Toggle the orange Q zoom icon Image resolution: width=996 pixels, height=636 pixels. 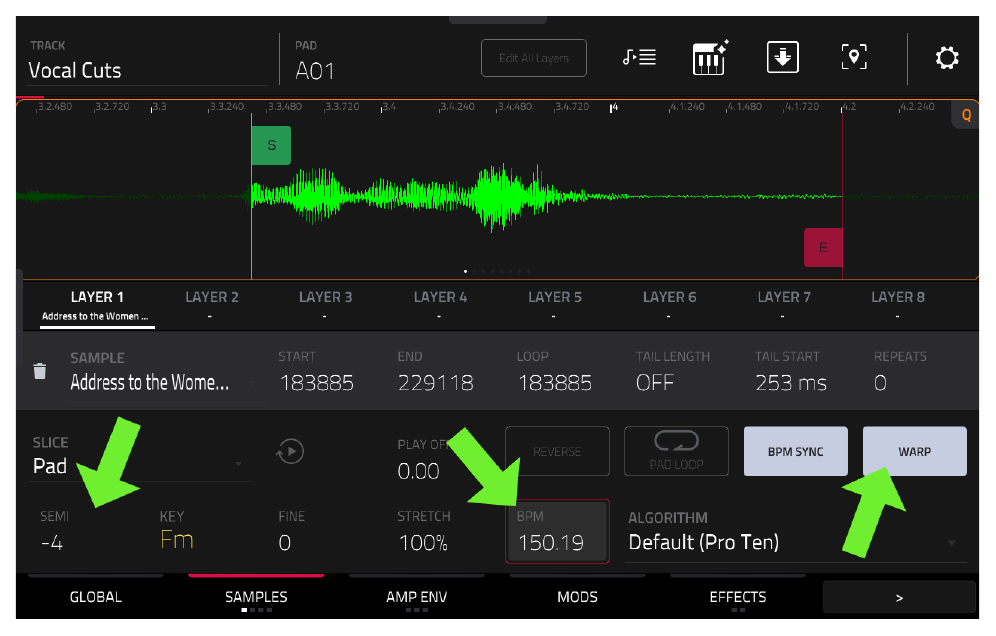coord(966,115)
